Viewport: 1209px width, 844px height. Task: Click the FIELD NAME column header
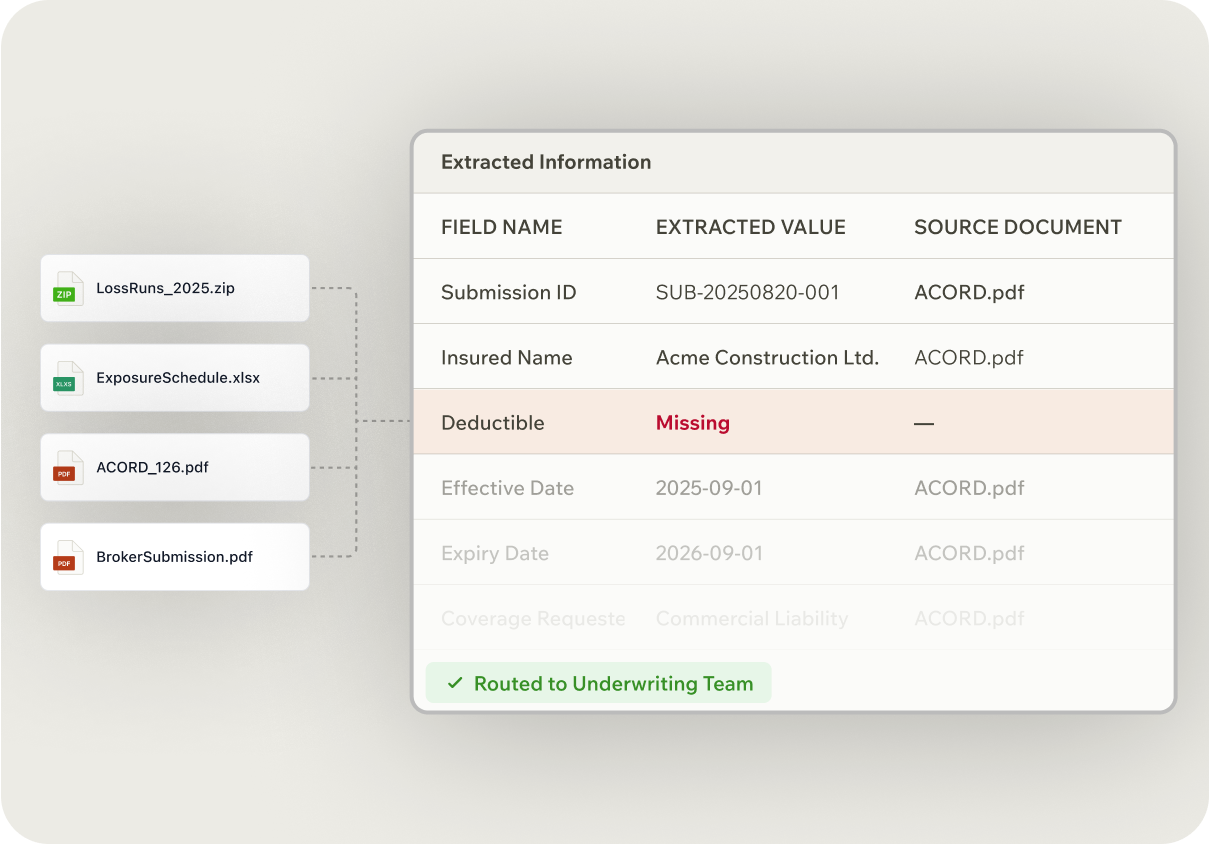[502, 227]
